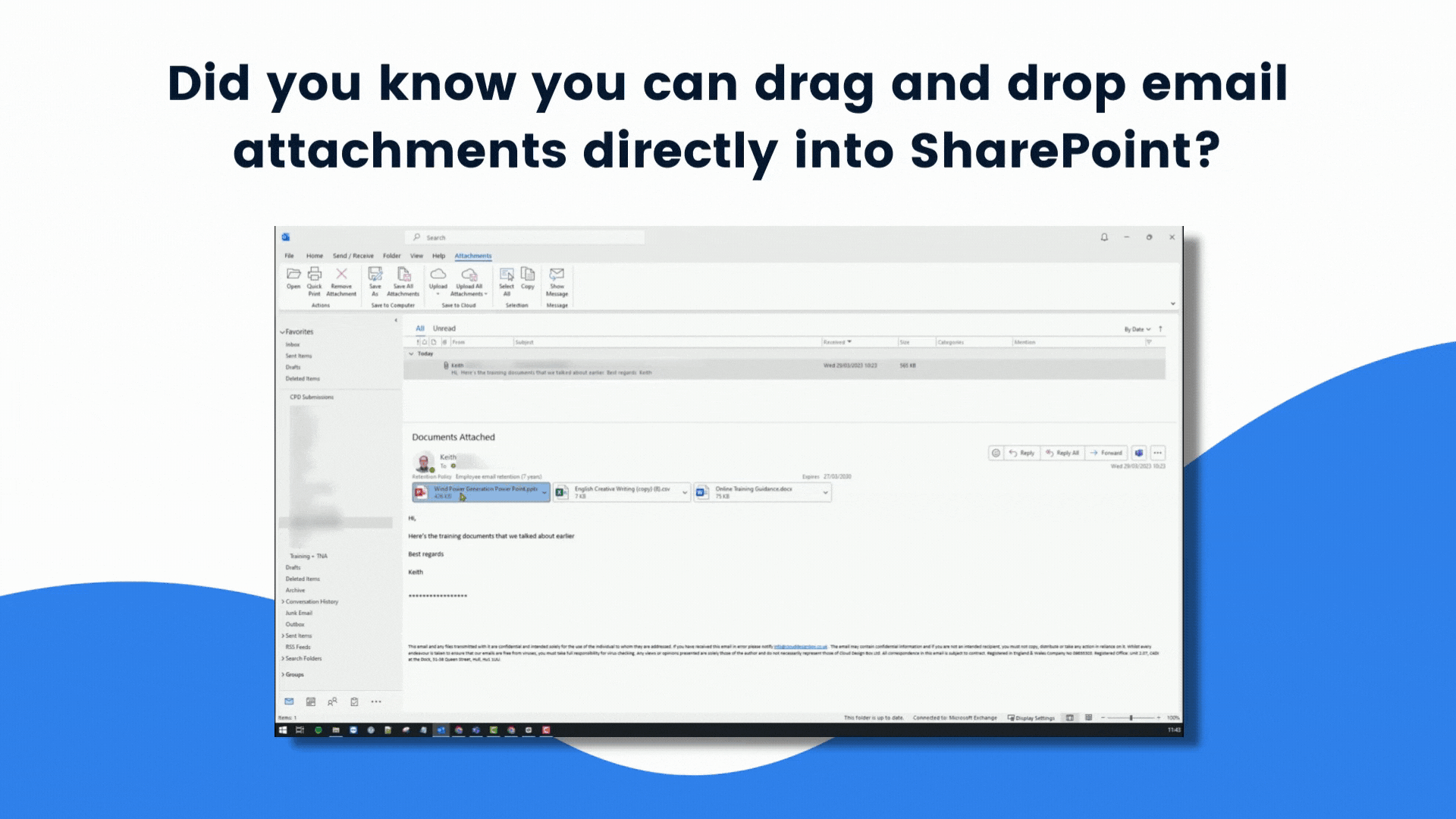Click Save All Attachments icon

[403, 281]
